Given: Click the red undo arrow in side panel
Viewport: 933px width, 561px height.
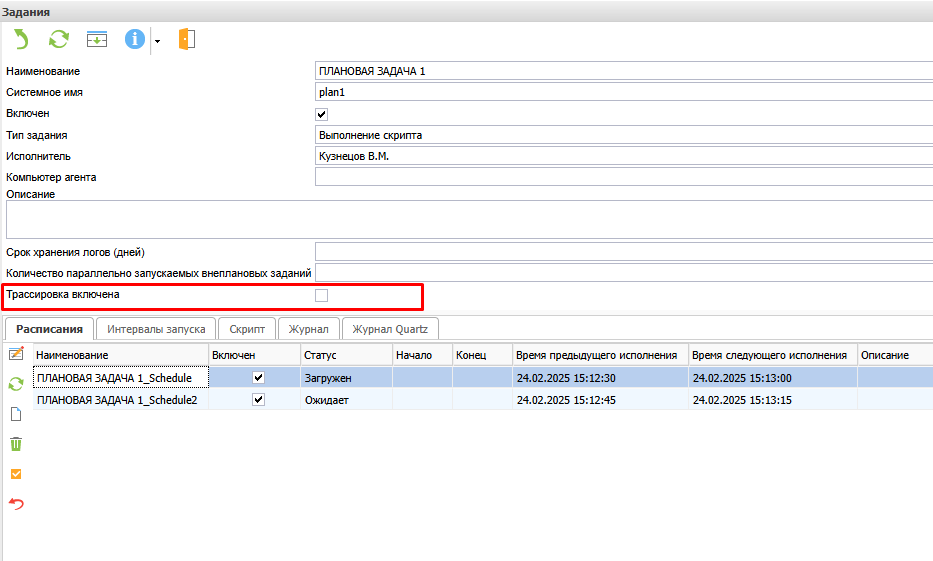Looking at the screenshot, I should point(16,503).
